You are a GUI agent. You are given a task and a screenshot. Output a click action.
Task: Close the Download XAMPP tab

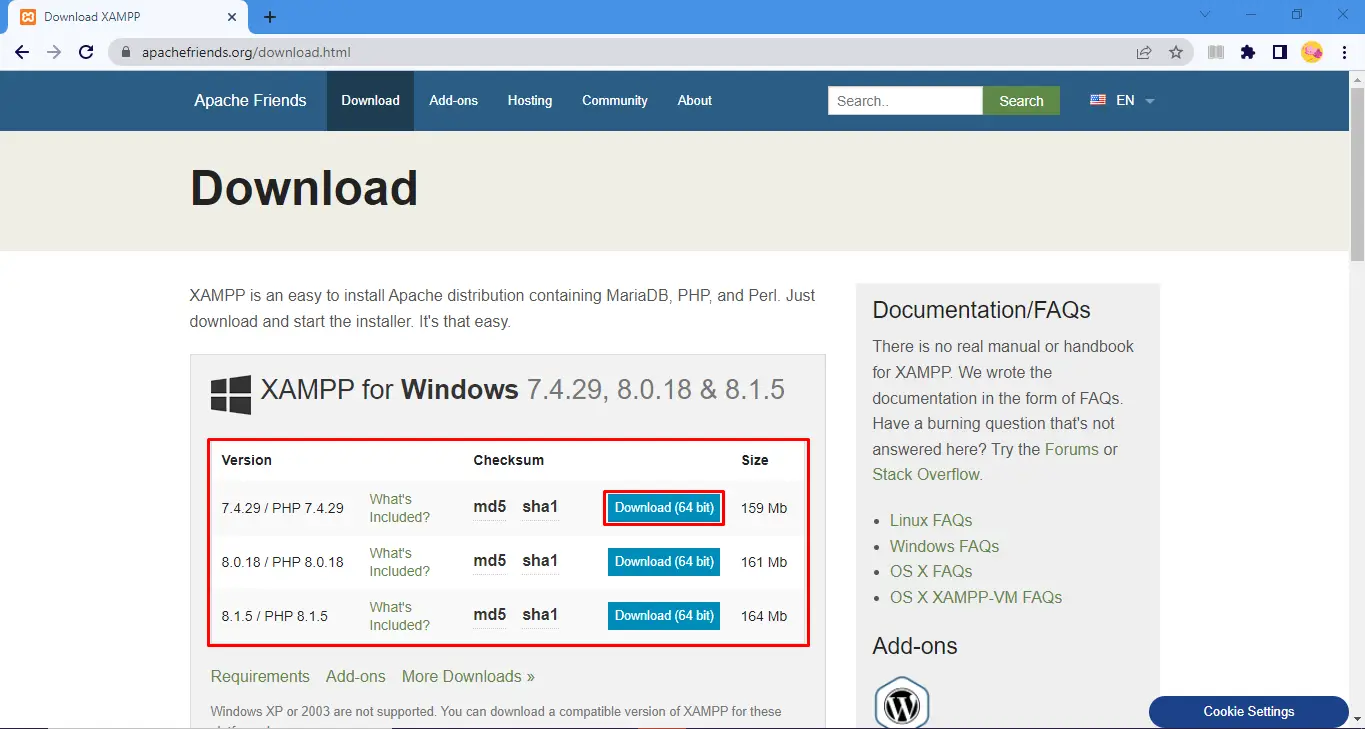[x=232, y=17]
